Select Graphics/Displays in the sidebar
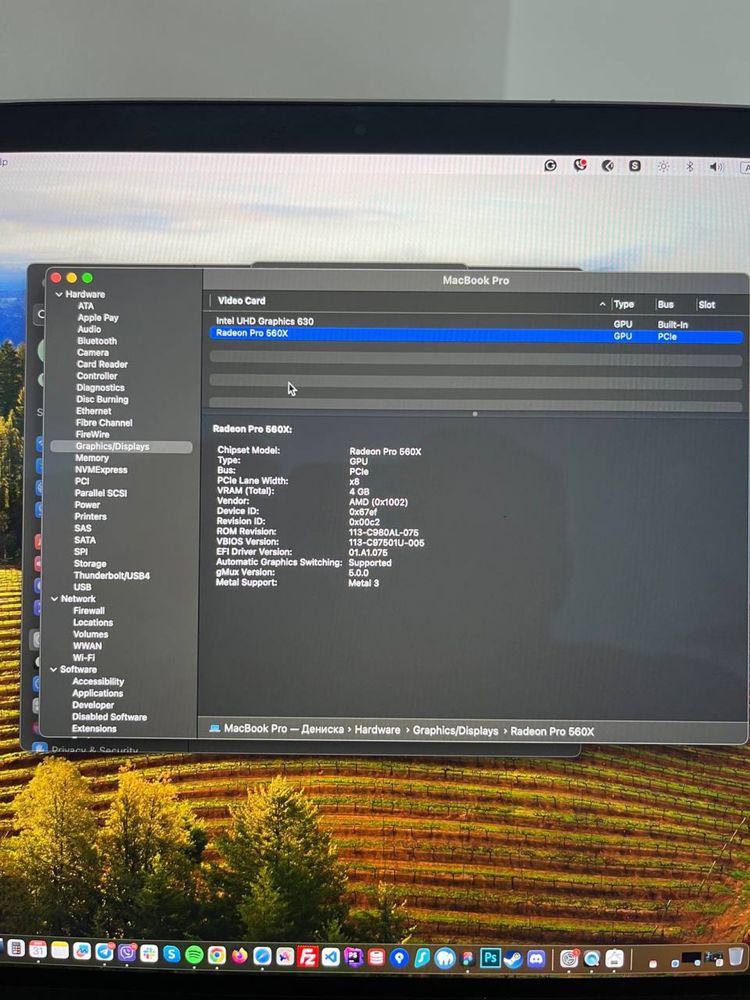 (x=121, y=446)
